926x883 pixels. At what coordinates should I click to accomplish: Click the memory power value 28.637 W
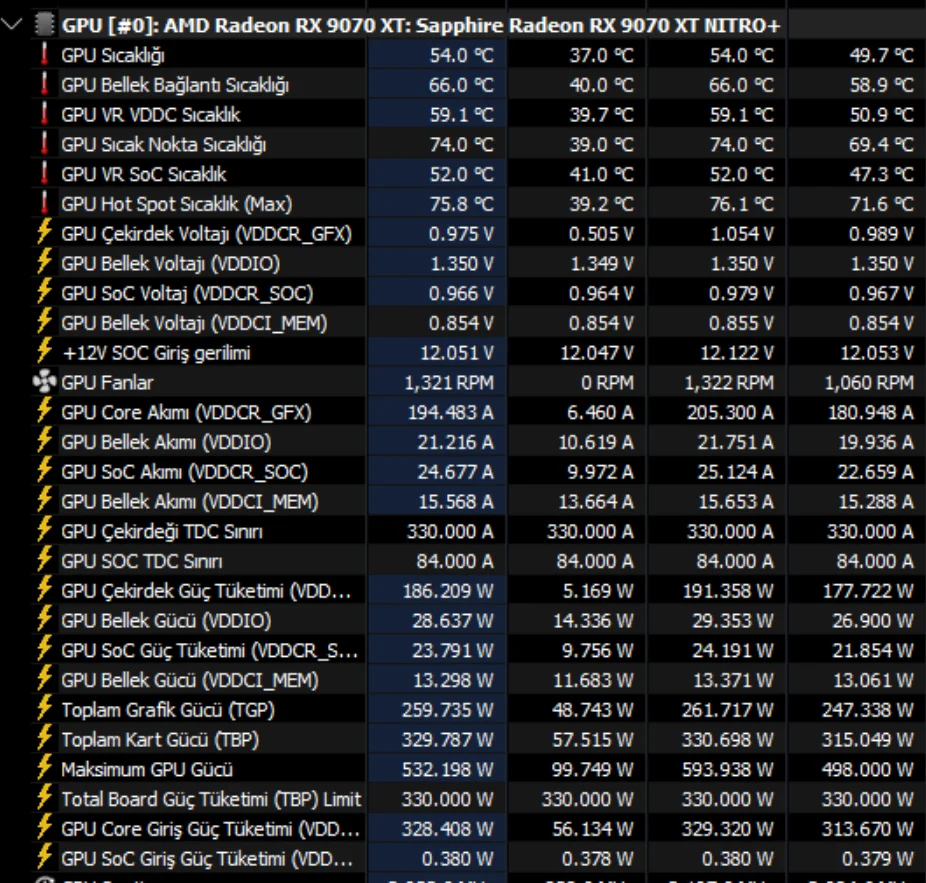[x=453, y=621]
